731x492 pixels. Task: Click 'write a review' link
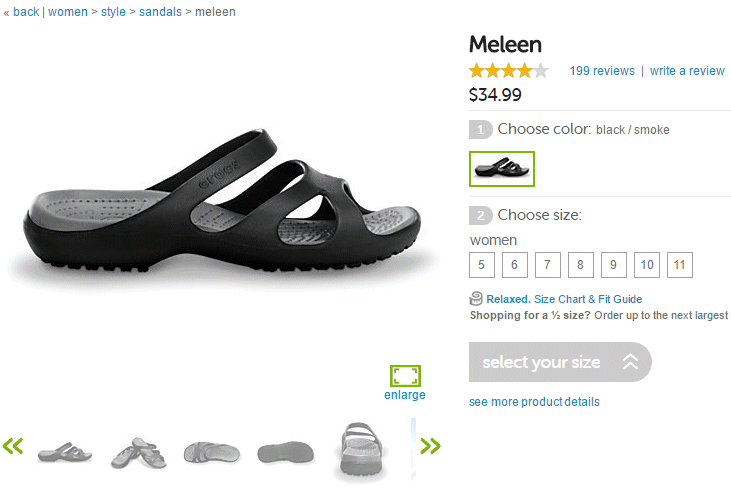pos(687,71)
